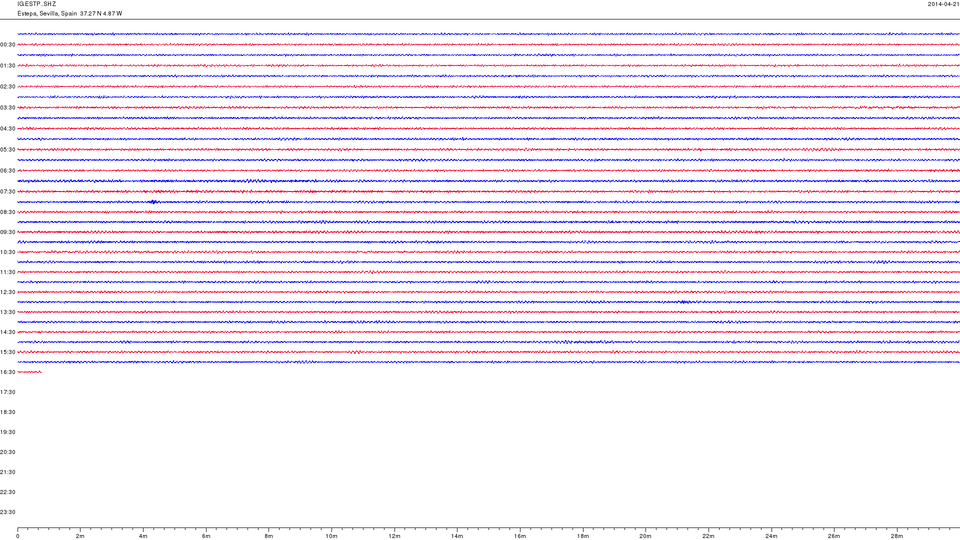The width and height of the screenshot is (960, 540).
Task: Select the 01:30 time label
Action: click(7, 66)
